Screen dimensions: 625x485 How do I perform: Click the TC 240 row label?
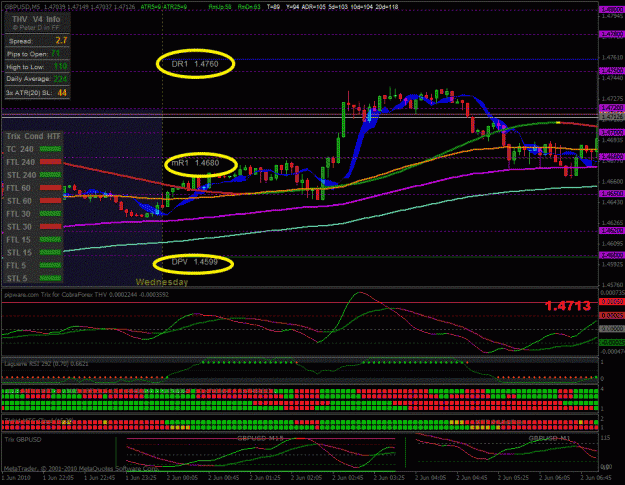pyautogui.click(x=20, y=149)
